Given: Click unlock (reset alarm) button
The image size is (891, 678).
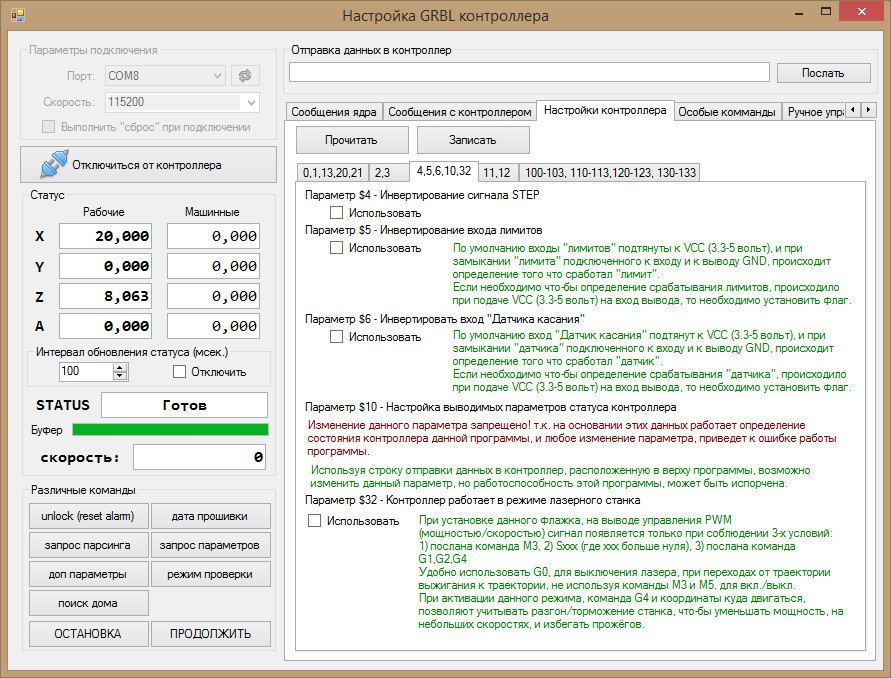Looking at the screenshot, I should pyautogui.click(x=88, y=516).
